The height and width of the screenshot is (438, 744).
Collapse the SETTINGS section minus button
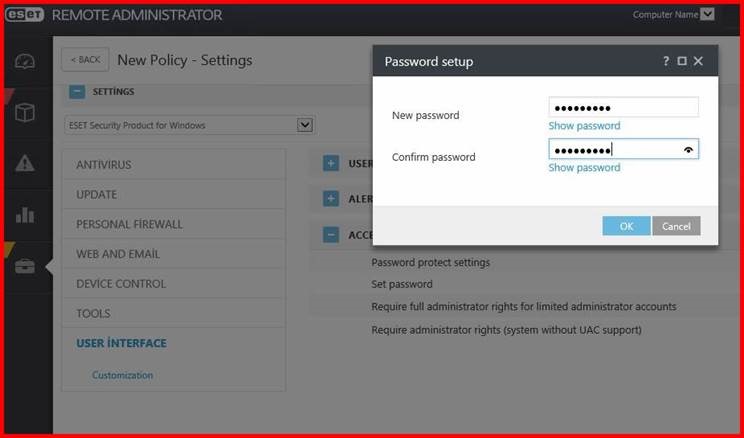click(x=77, y=91)
